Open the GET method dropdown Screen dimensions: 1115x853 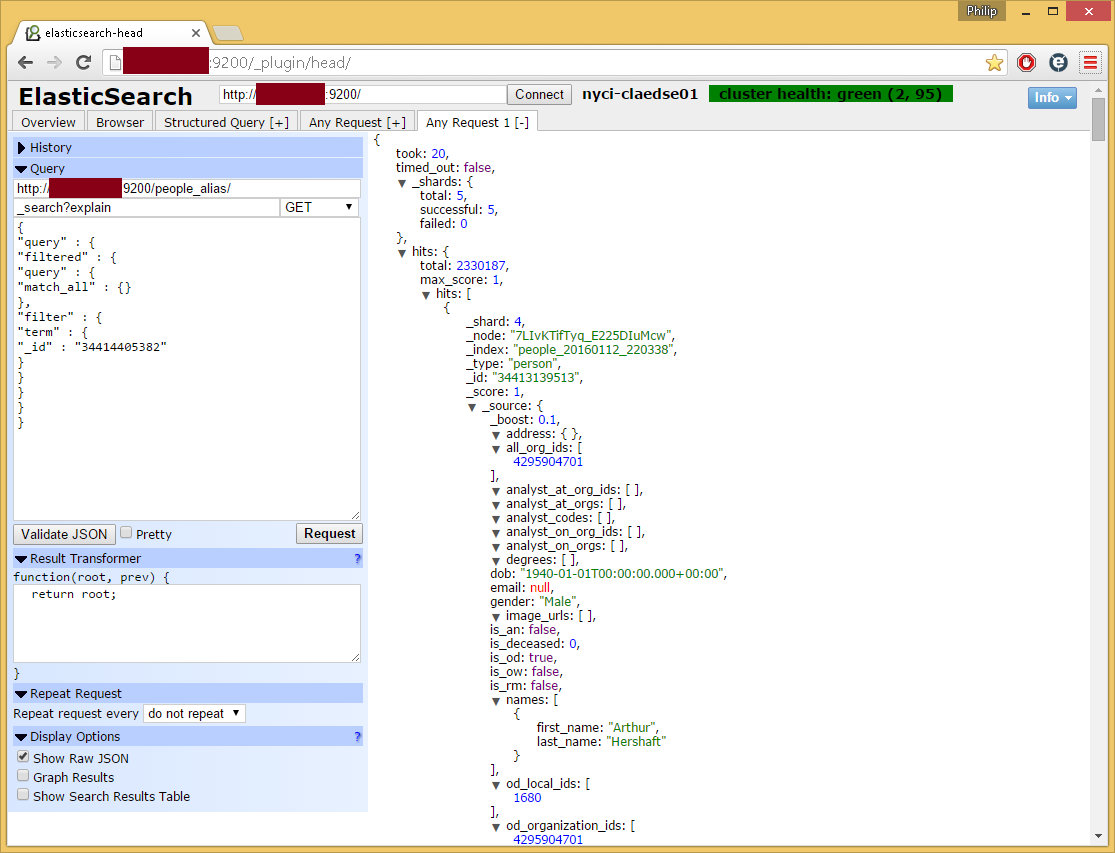point(319,208)
